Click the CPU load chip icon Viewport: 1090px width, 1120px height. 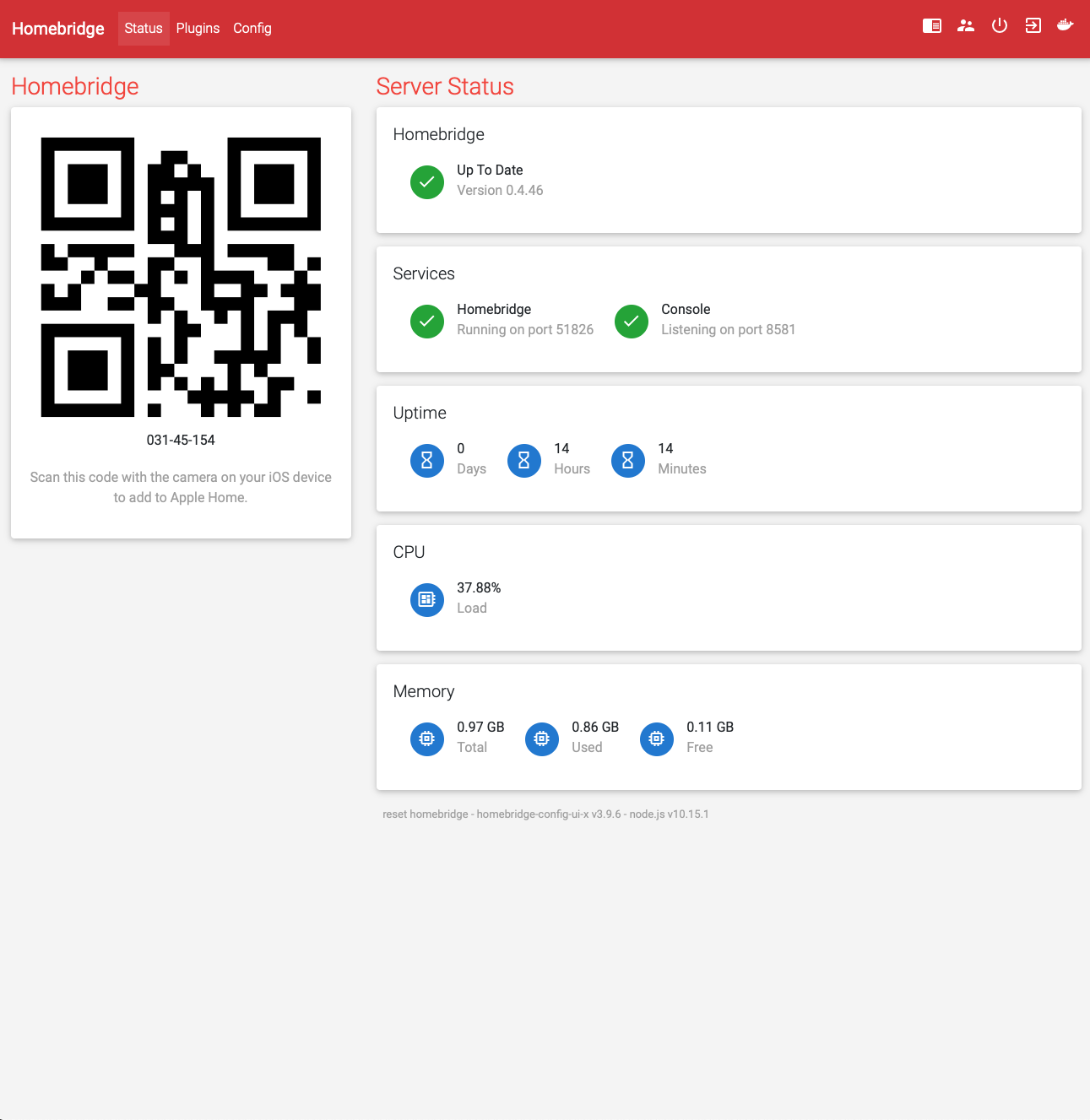click(x=427, y=600)
